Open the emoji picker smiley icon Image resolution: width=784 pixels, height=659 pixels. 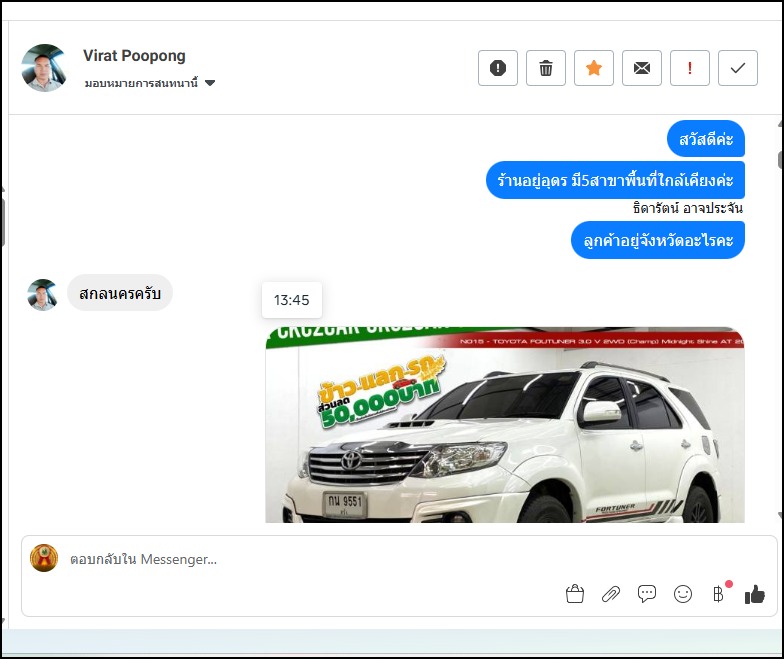point(682,594)
